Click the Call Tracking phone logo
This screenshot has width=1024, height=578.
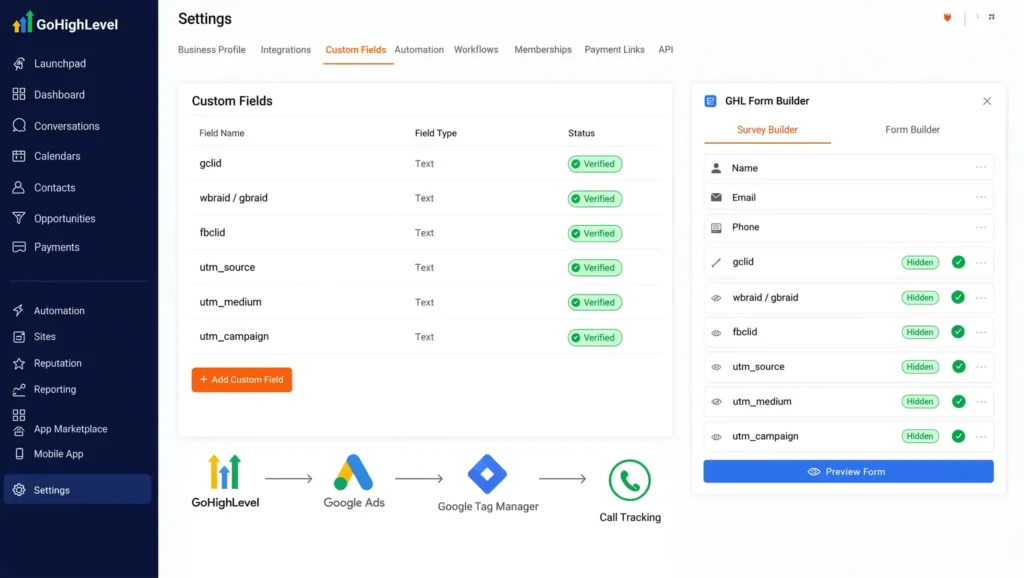click(630, 480)
